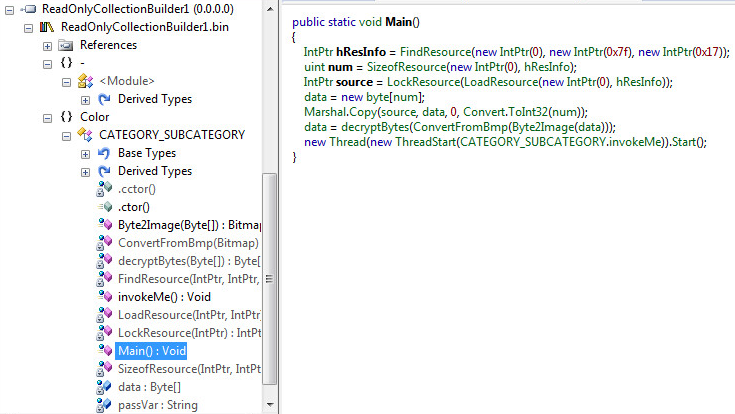Screen dimensions: 735x414
Task: Follow the LoadResource link in the code
Action: 500,82
